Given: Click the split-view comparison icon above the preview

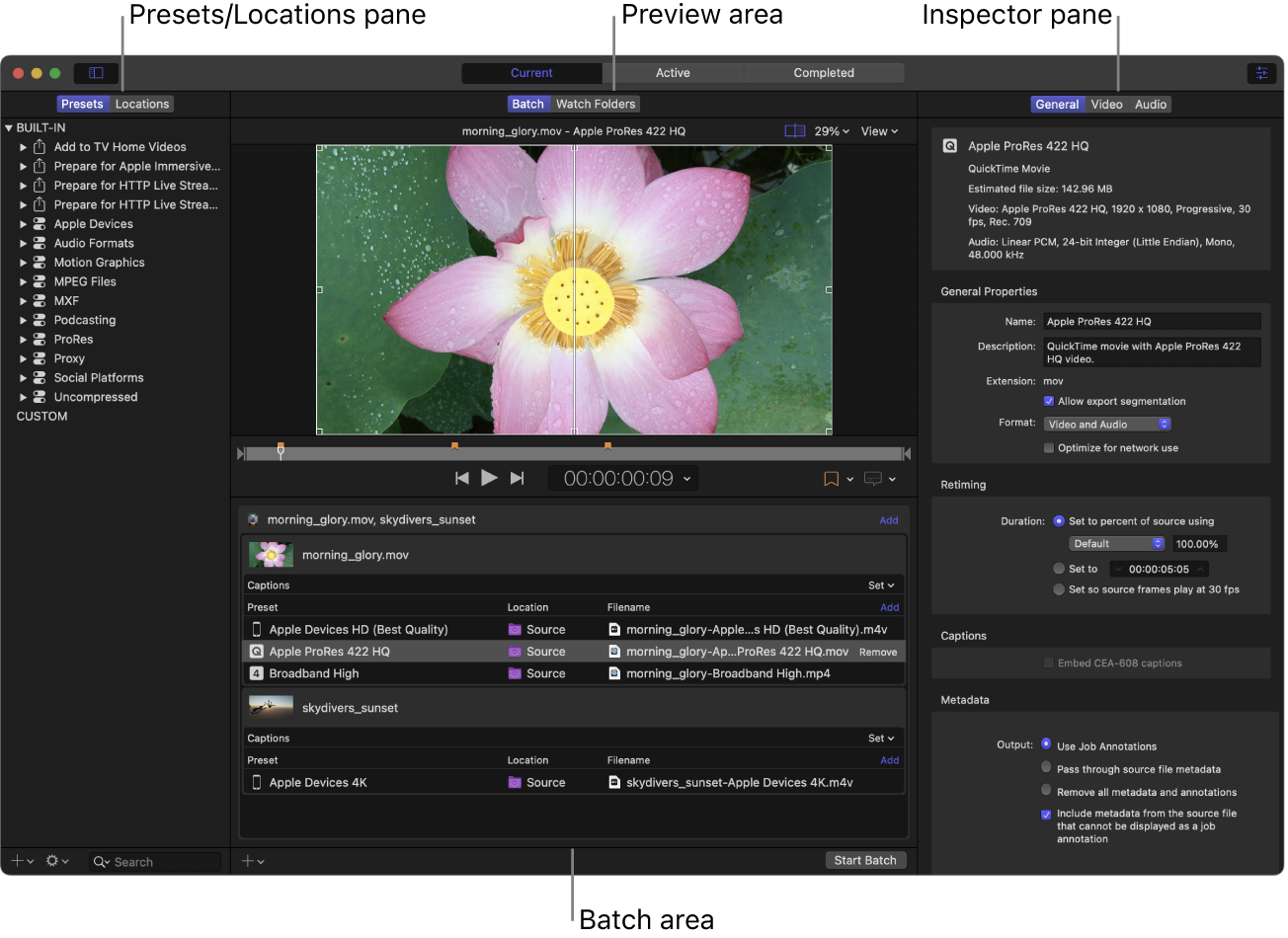Looking at the screenshot, I should (795, 130).
